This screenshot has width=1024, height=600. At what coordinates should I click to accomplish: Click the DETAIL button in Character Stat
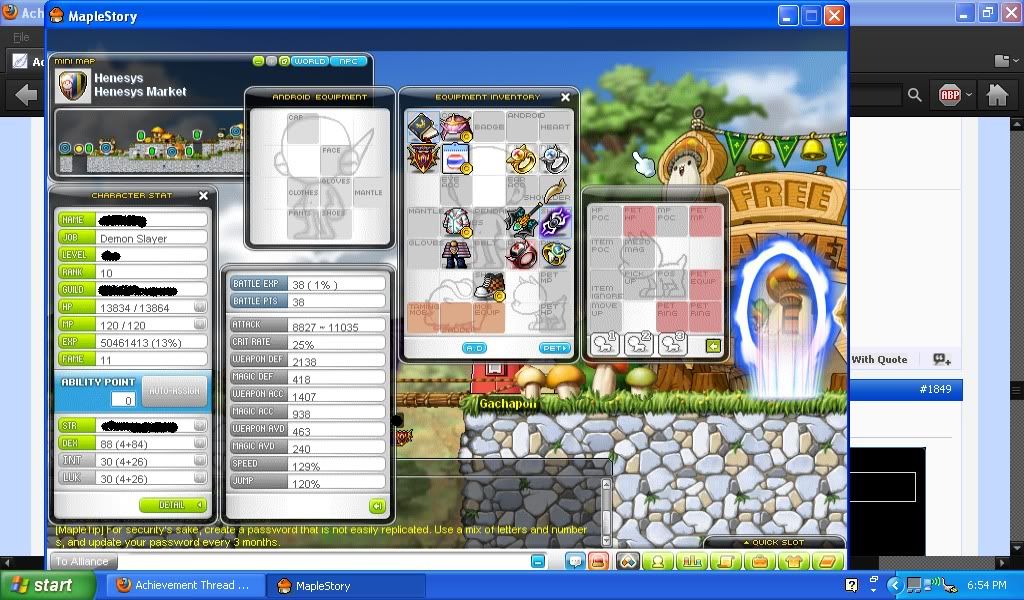point(173,505)
